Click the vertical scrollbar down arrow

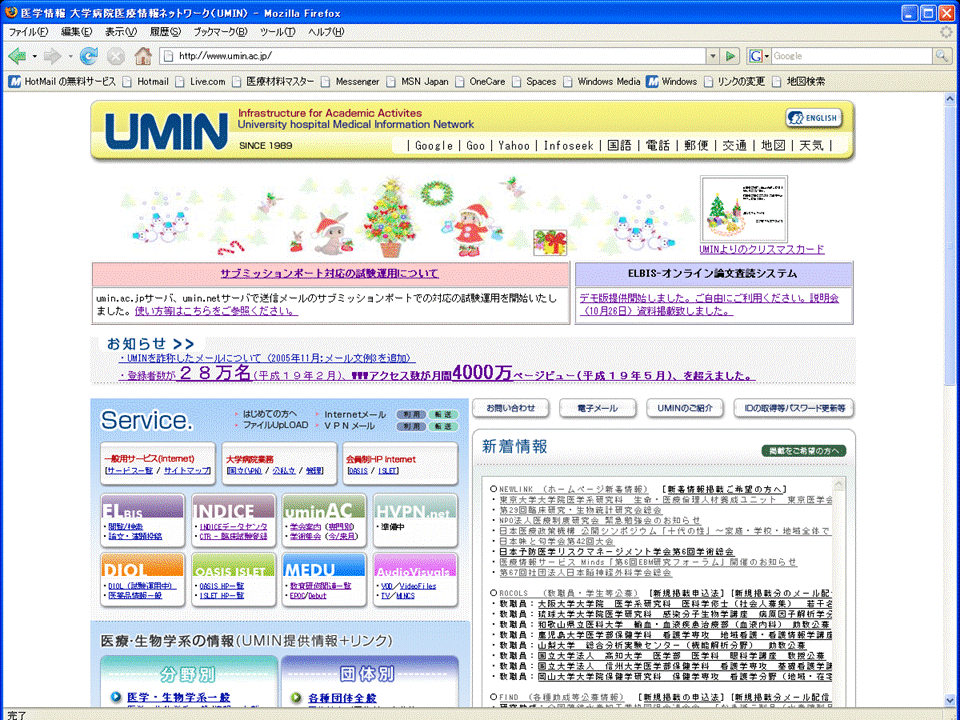tap(950, 699)
